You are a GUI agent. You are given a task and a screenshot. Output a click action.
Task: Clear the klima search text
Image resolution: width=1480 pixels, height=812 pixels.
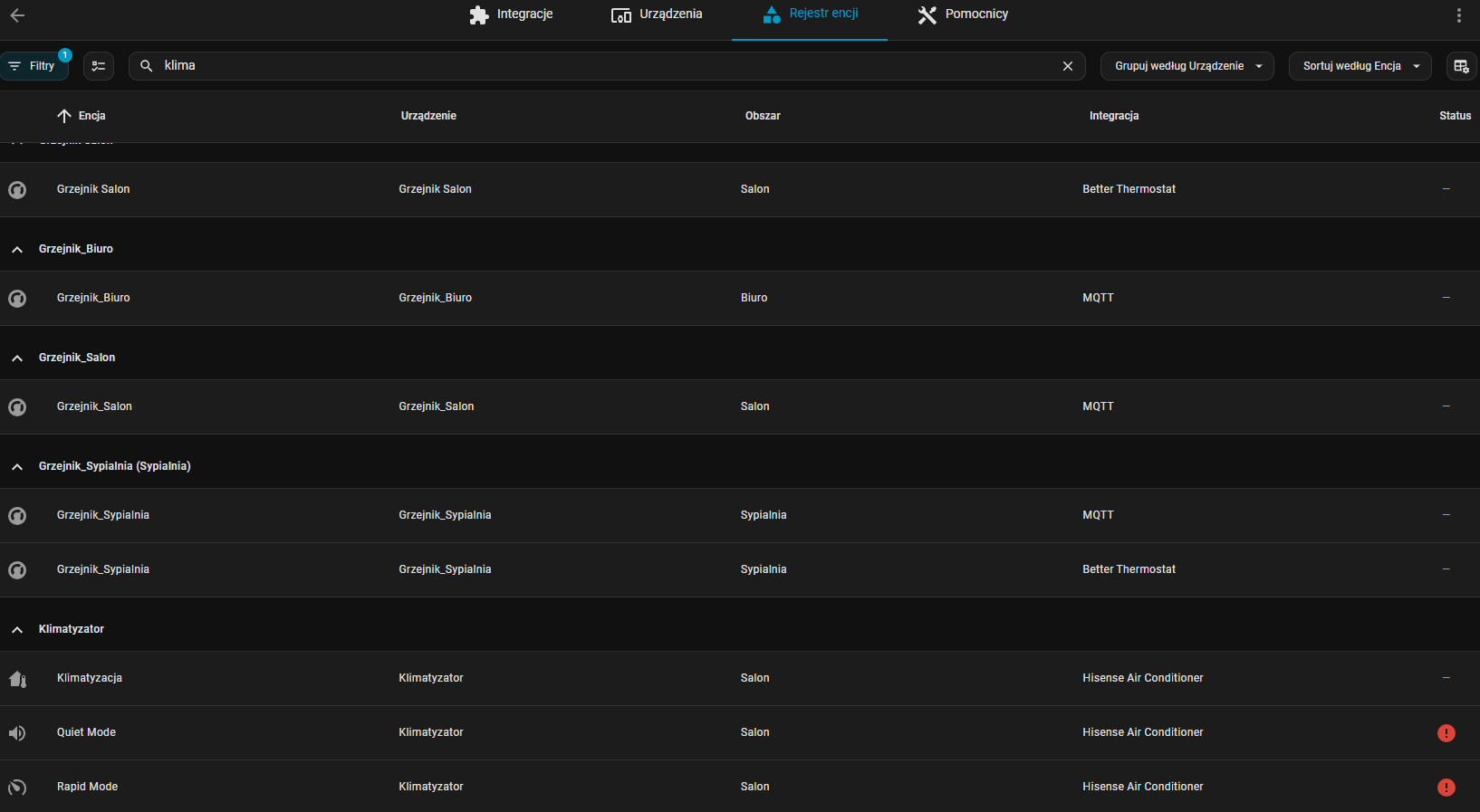click(1067, 66)
